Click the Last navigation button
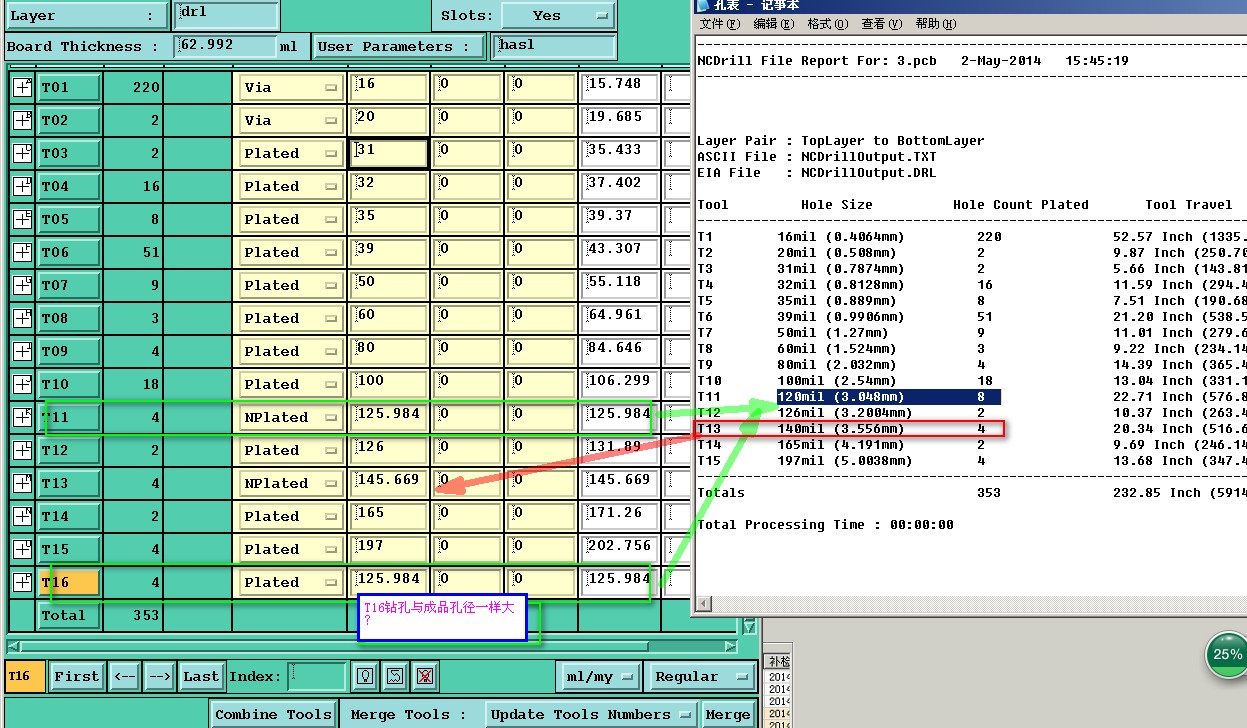The image size is (1247, 728). tap(201, 677)
